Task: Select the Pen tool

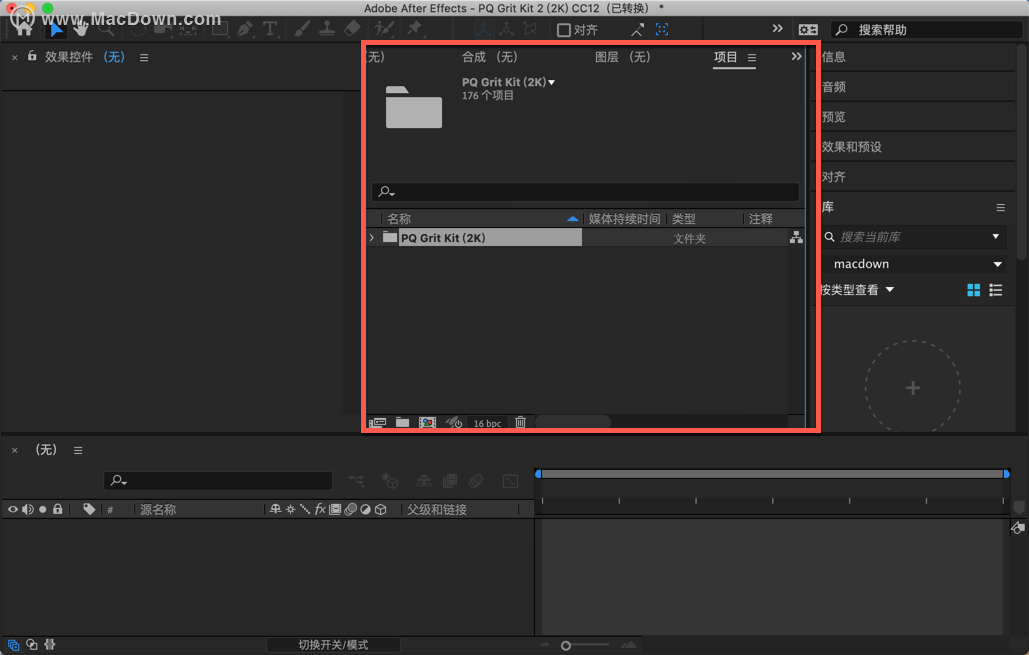Action: tap(245, 29)
